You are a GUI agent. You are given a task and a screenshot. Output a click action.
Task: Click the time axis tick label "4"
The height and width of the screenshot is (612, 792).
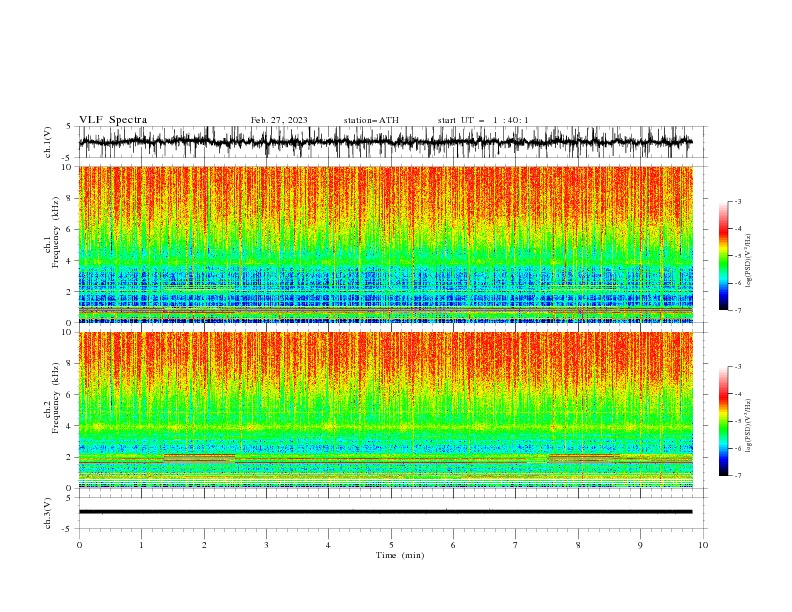tap(328, 545)
